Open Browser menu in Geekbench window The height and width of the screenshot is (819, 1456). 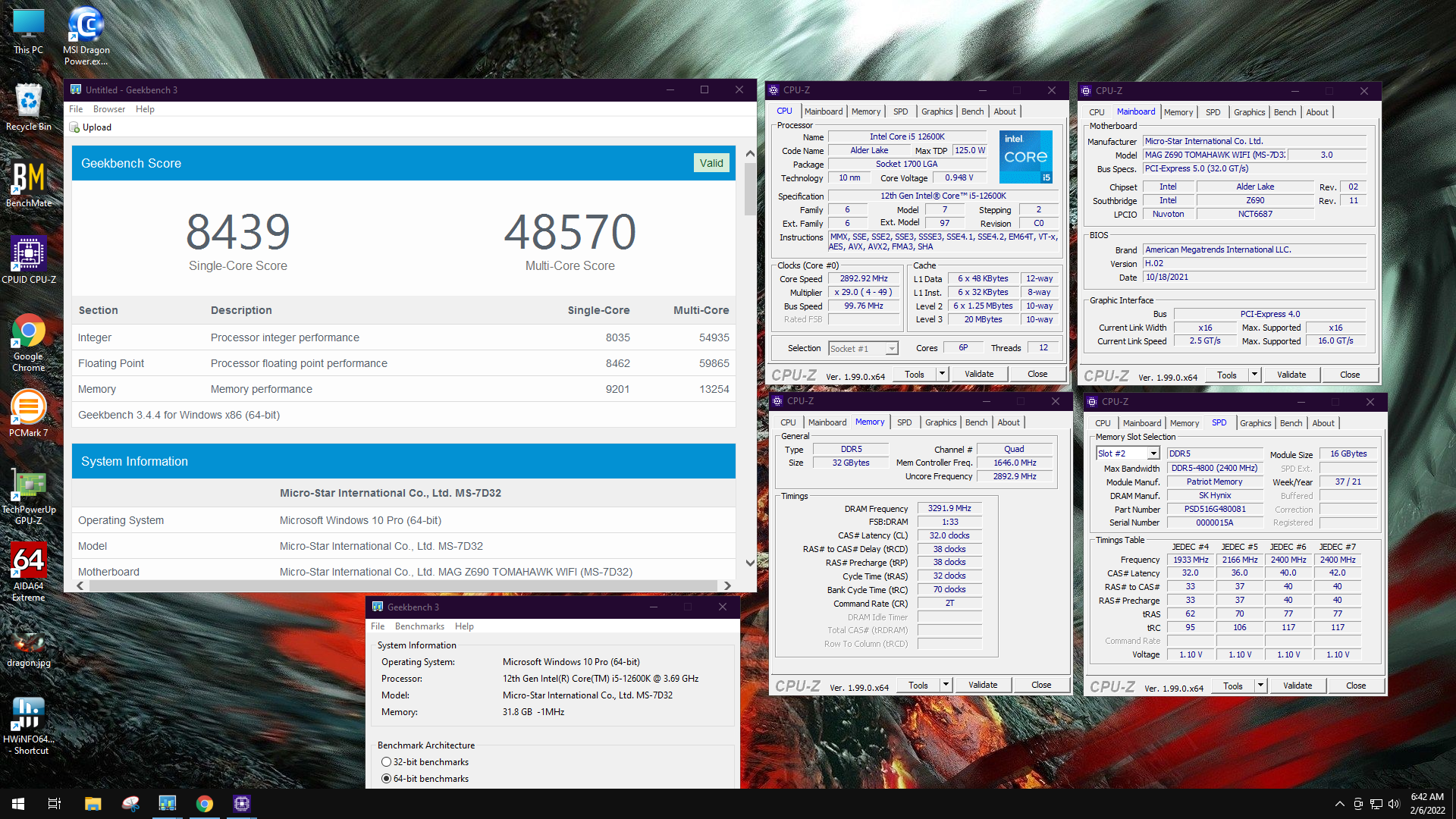click(x=109, y=109)
